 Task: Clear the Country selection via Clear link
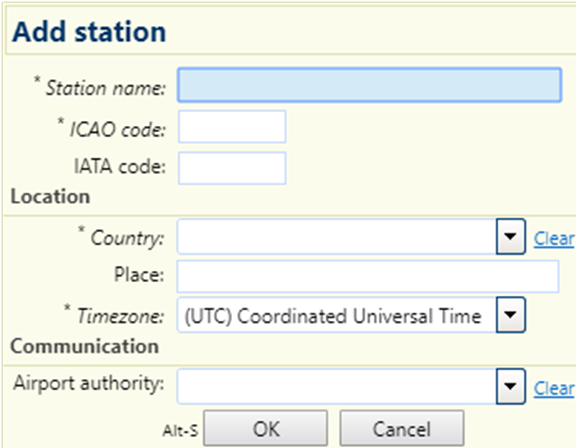[554, 239]
